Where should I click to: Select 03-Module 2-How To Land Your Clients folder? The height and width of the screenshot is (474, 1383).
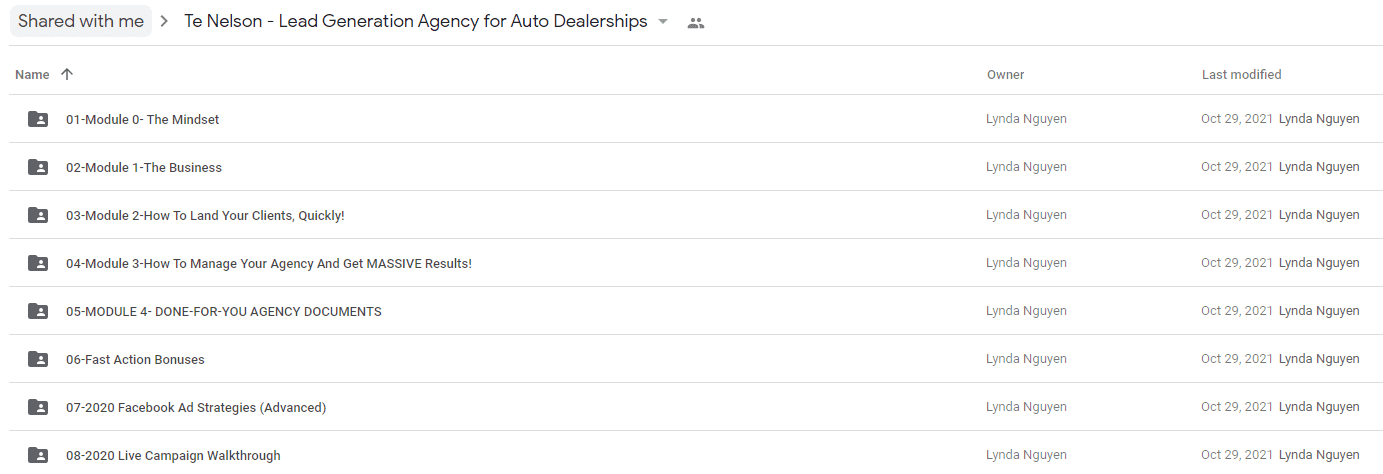pyautogui.click(x=205, y=215)
